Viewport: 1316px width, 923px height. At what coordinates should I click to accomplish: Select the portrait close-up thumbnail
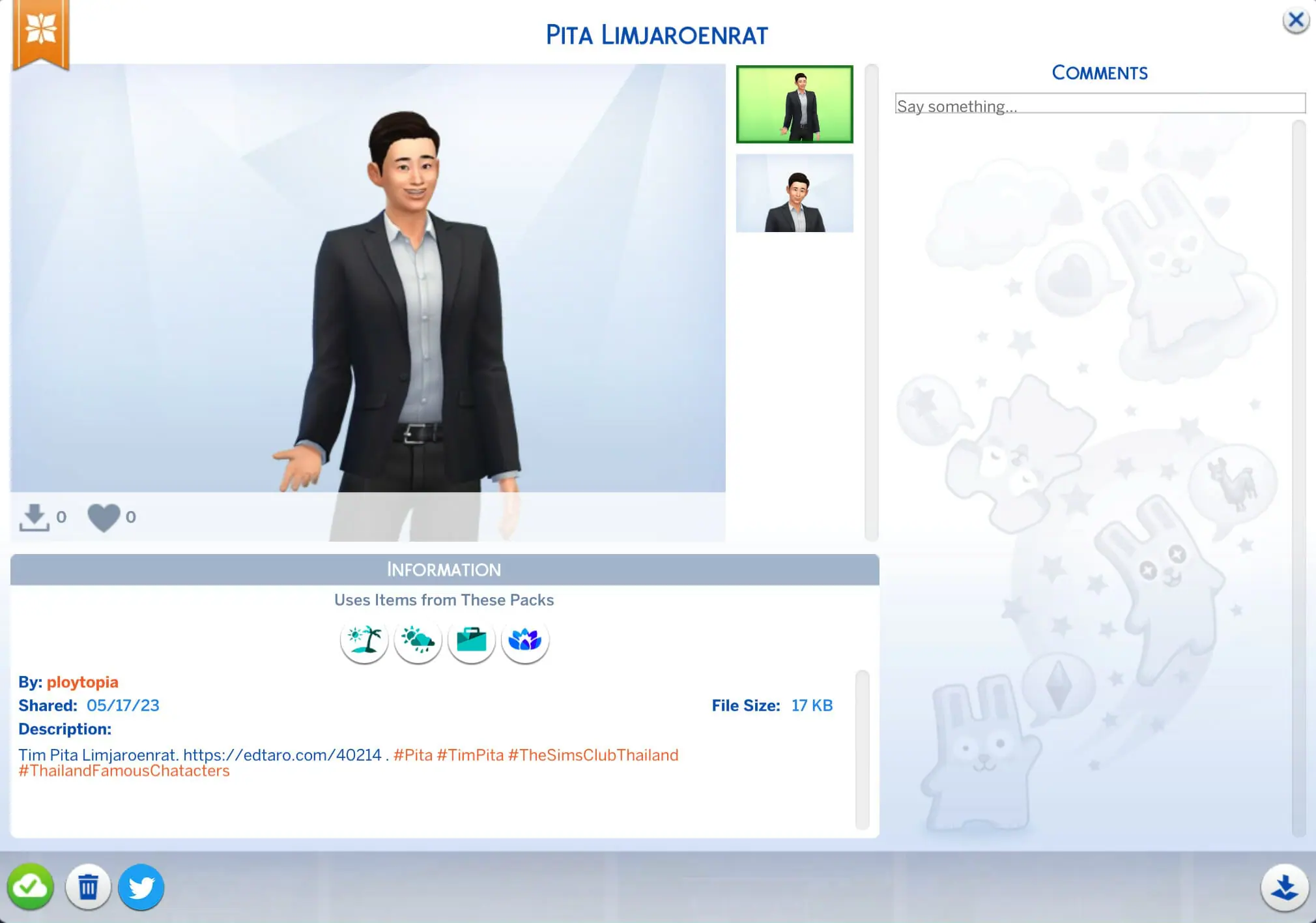click(x=794, y=193)
